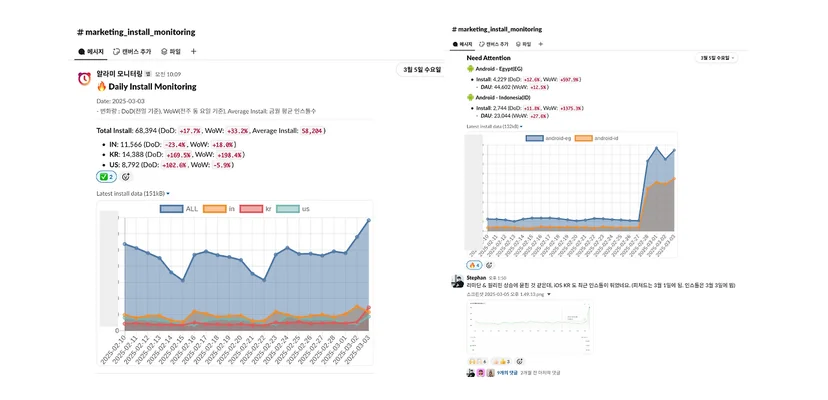The image size is (828, 400).
Task: Toggle the ALL series legend swatch
Action: tap(172, 209)
